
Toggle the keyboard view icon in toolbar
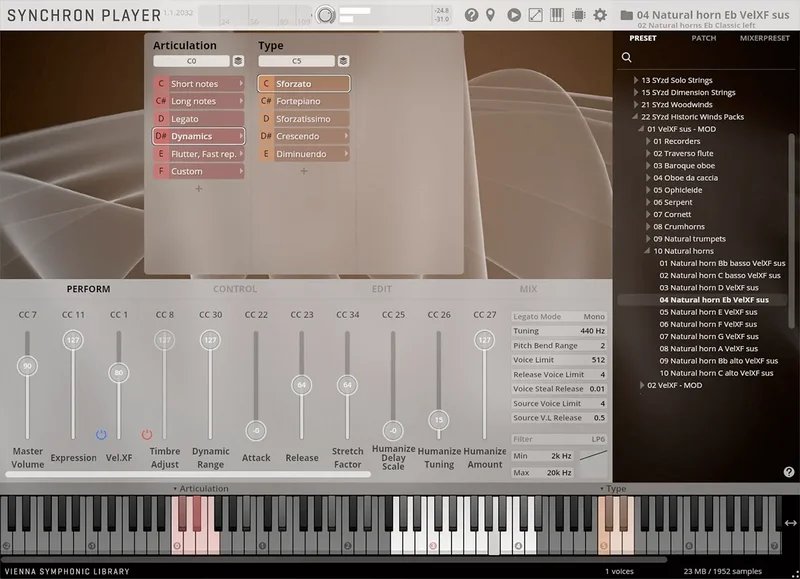(x=557, y=15)
